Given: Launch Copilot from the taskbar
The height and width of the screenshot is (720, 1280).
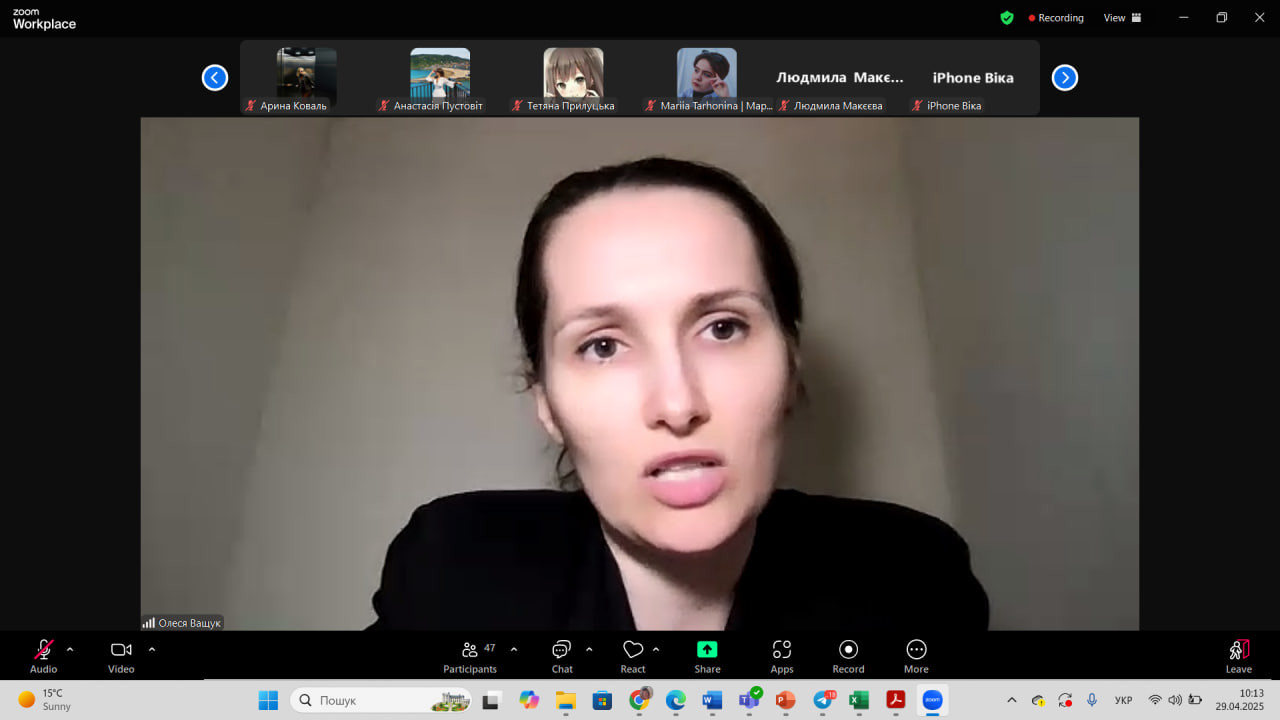Looking at the screenshot, I should (x=529, y=700).
